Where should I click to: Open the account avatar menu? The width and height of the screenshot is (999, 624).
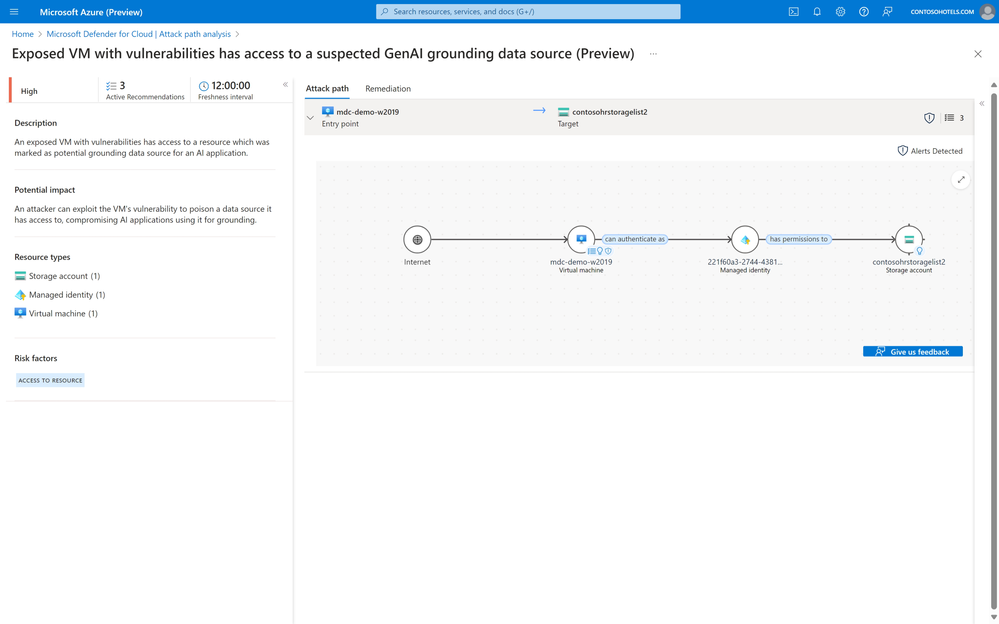(x=987, y=11)
